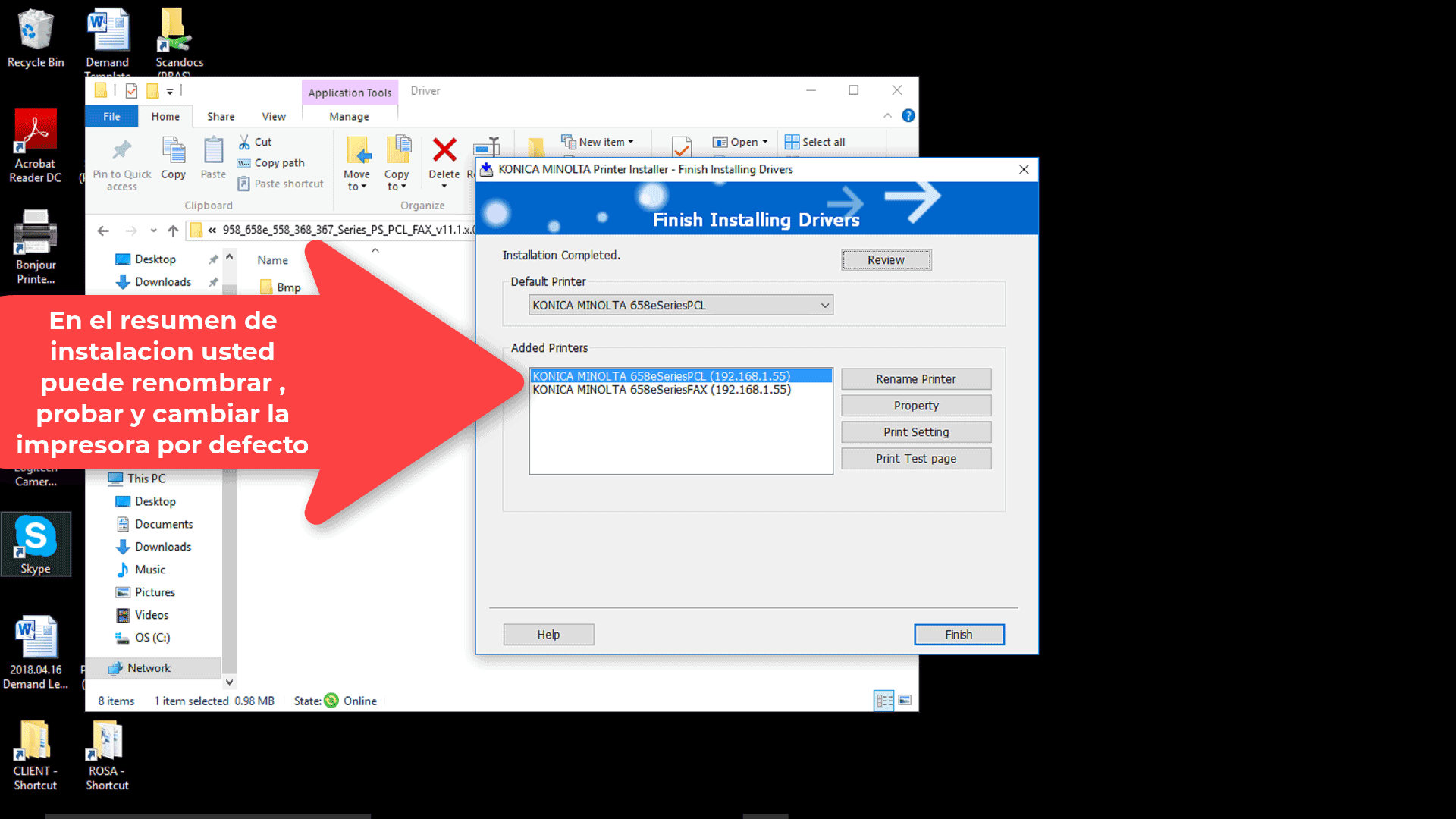This screenshot has height=819, width=1456.
Task: Open the Bmp folder in file list
Action: coord(281,287)
